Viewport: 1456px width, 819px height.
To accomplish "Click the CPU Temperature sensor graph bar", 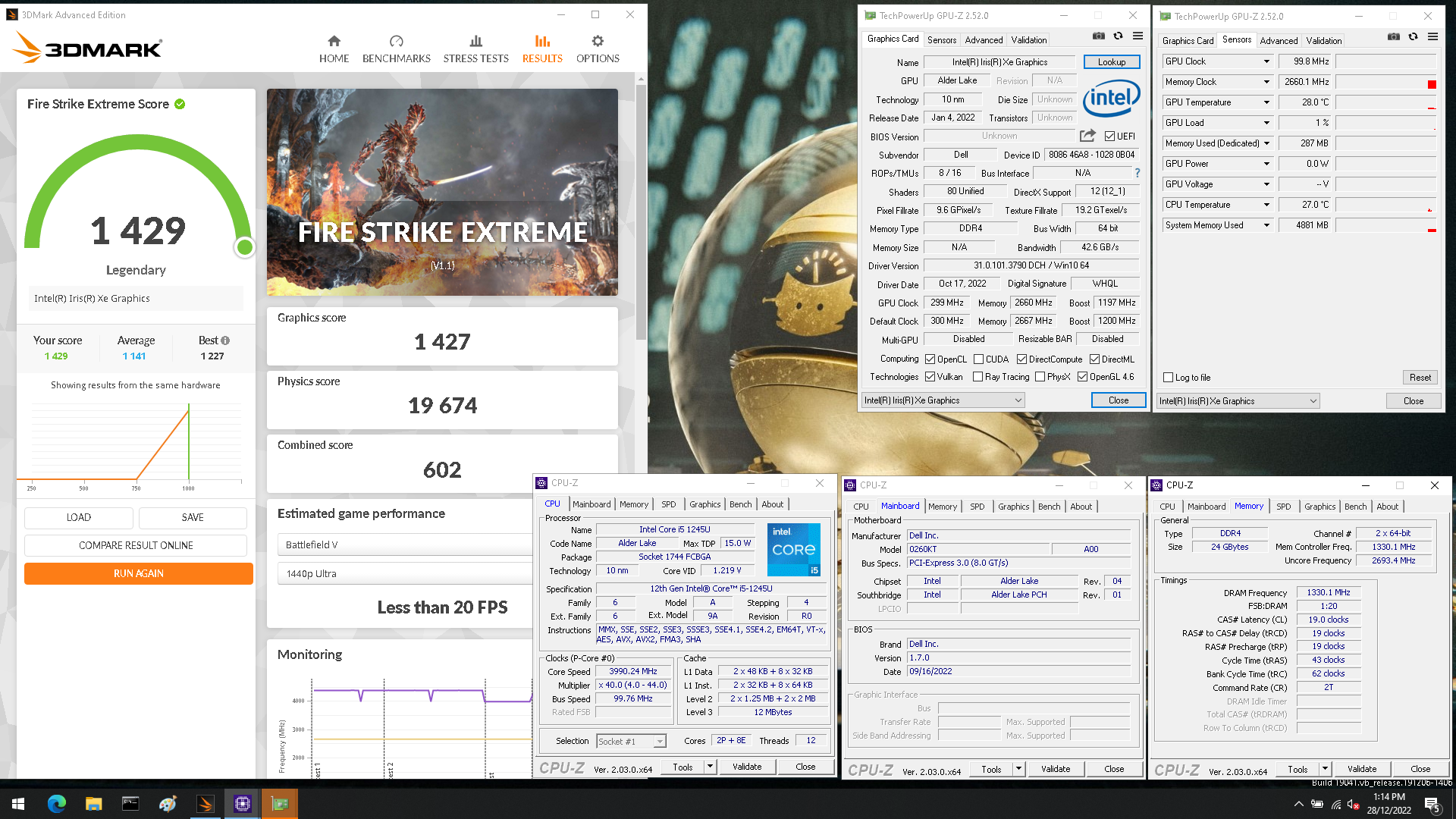I will (1386, 205).
